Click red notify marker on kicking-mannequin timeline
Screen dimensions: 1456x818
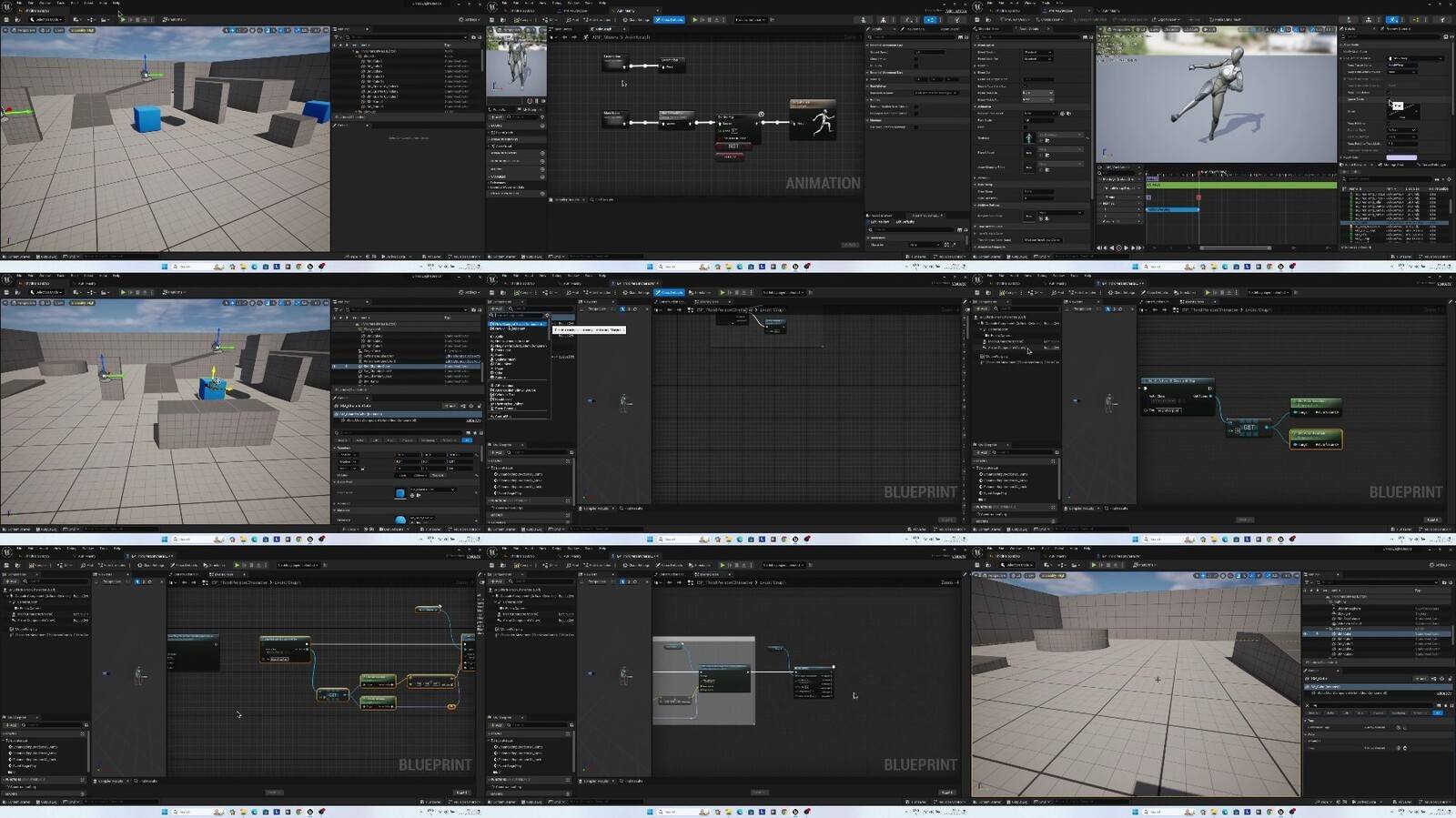click(x=1198, y=197)
